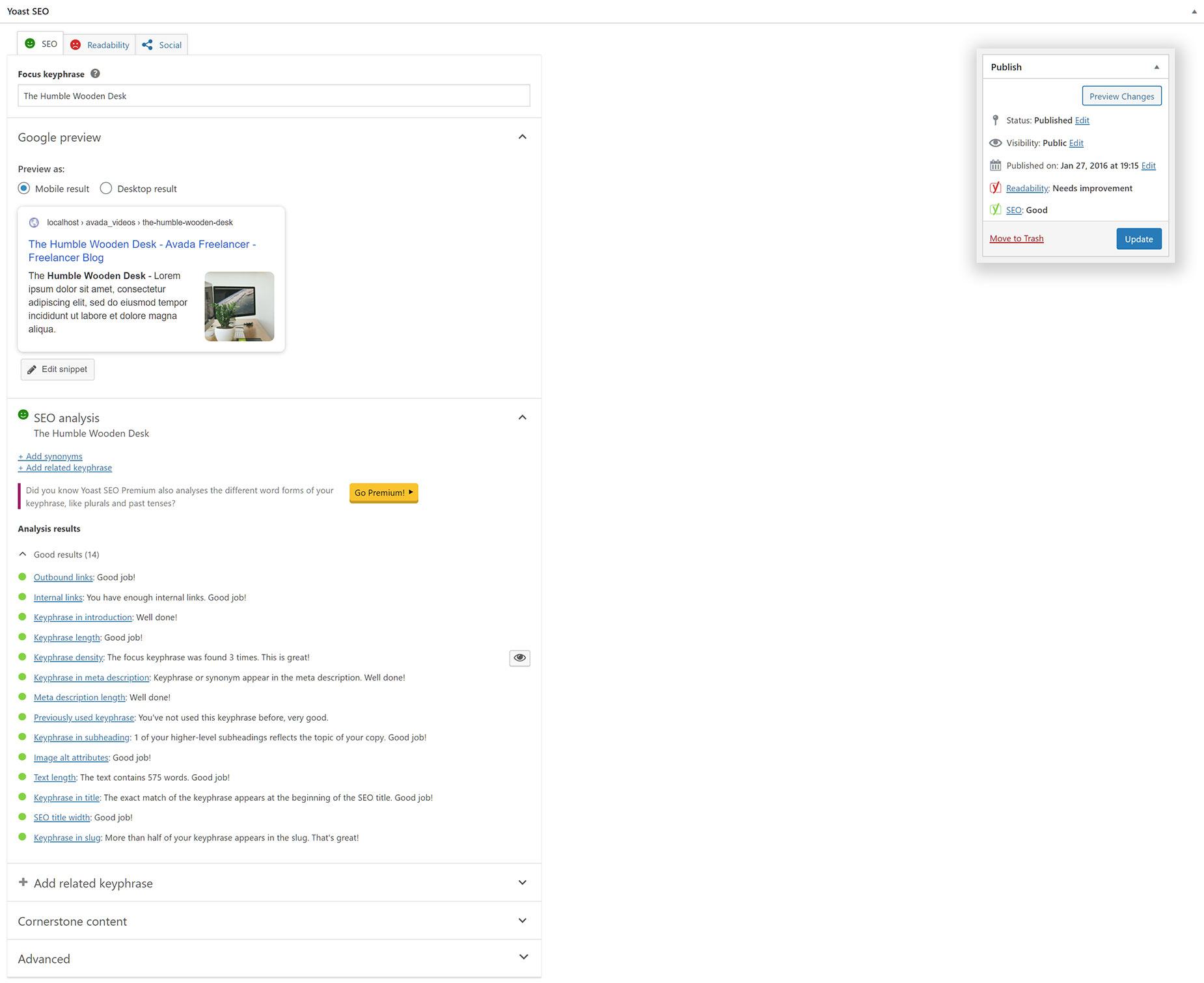Open Previously used keyphrase link

pos(84,718)
